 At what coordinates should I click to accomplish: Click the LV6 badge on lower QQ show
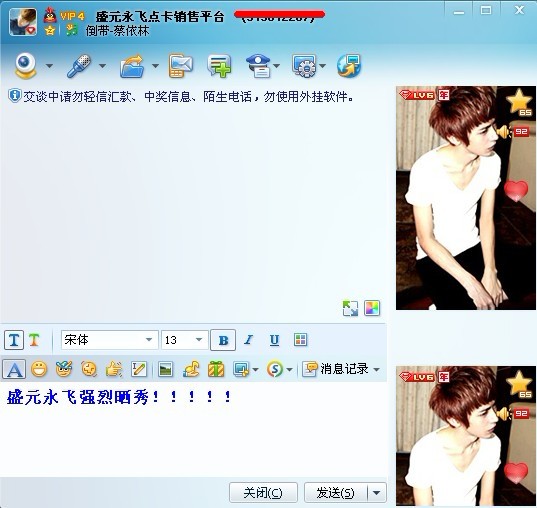pos(417,377)
